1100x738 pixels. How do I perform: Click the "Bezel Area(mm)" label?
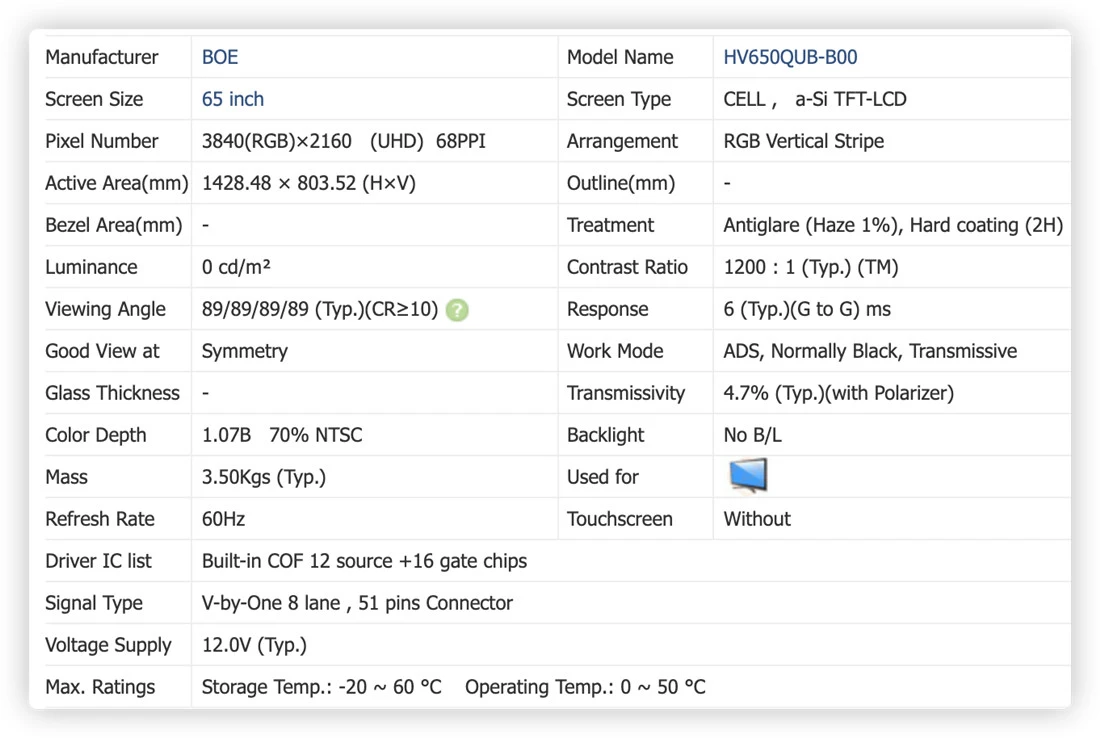click(x=114, y=225)
